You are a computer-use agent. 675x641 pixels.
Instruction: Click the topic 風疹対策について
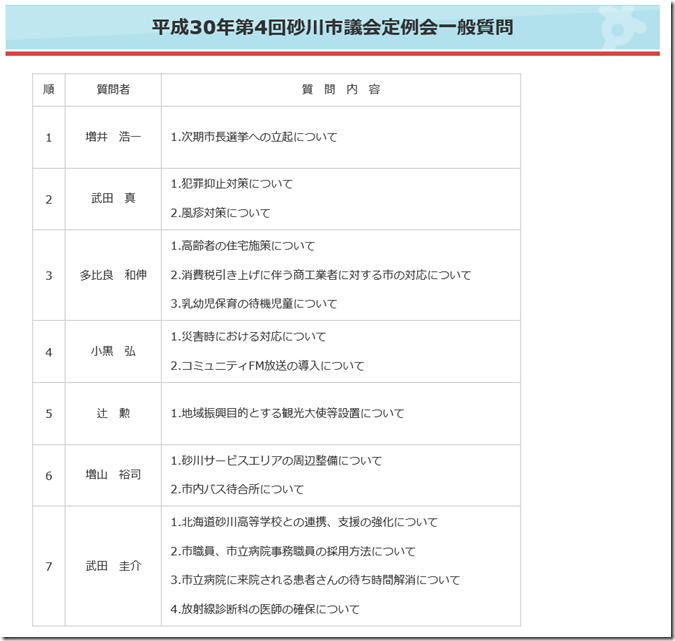(x=220, y=213)
